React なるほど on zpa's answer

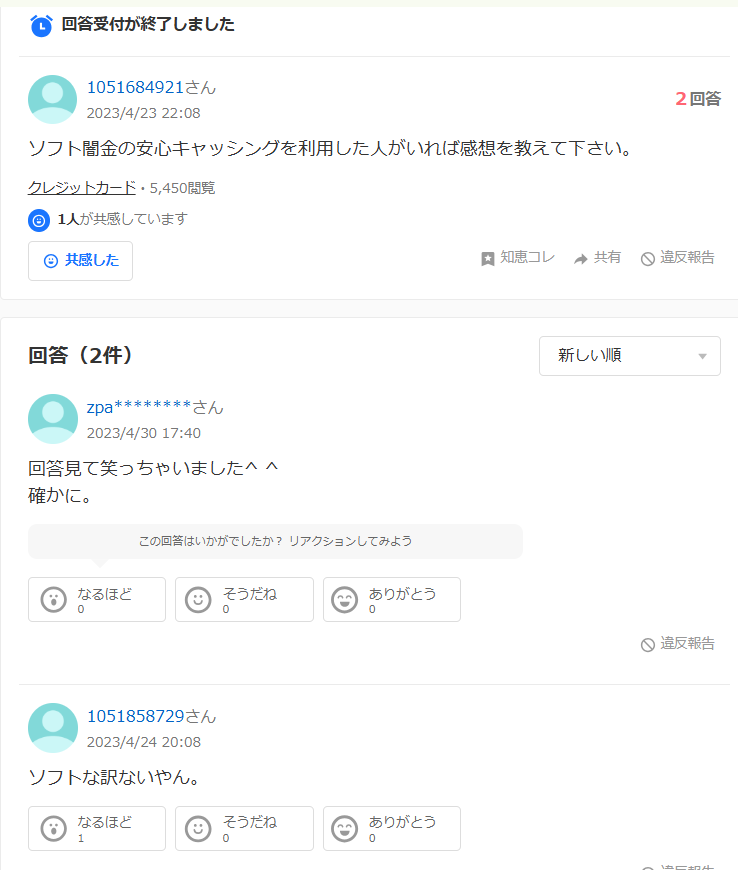click(x=97, y=599)
